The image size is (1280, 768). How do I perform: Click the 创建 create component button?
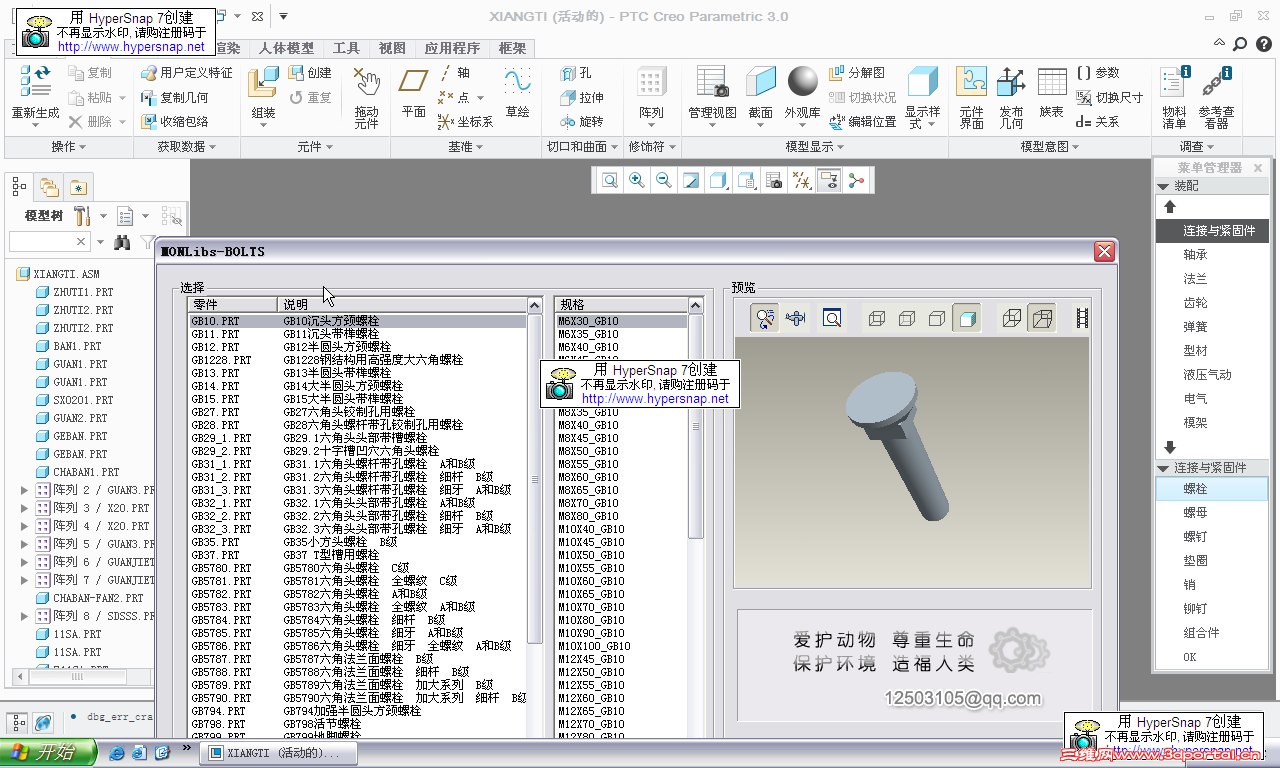(310, 73)
